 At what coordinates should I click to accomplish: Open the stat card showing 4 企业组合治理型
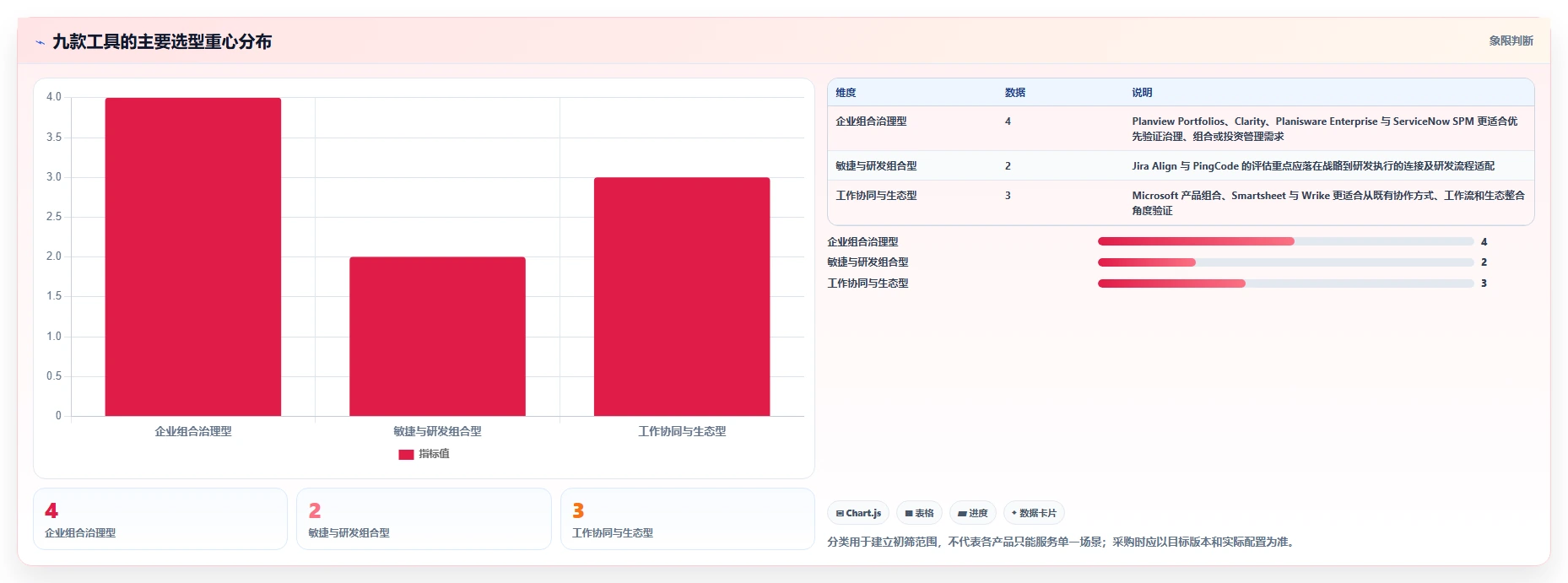pyautogui.click(x=160, y=519)
